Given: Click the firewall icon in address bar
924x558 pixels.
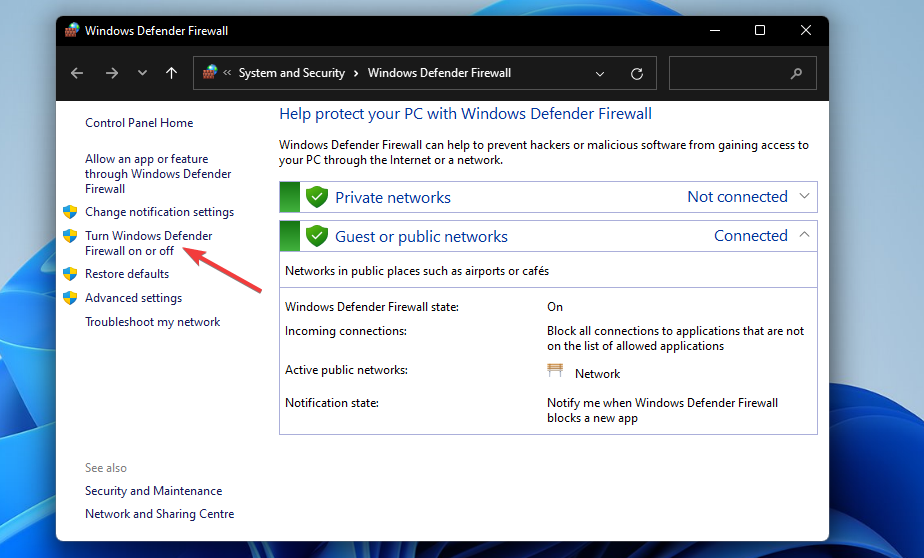Looking at the screenshot, I should pyautogui.click(x=210, y=72).
